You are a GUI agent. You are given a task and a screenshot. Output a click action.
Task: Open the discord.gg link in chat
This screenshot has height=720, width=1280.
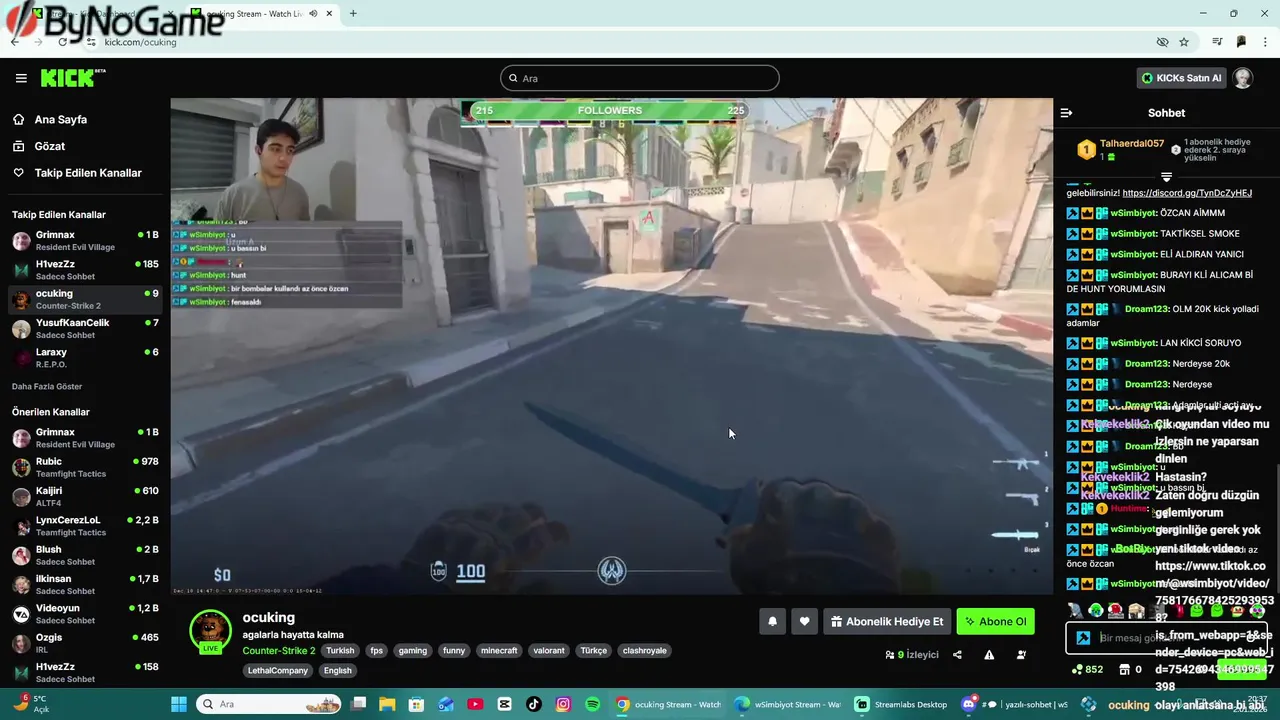[1187, 193]
